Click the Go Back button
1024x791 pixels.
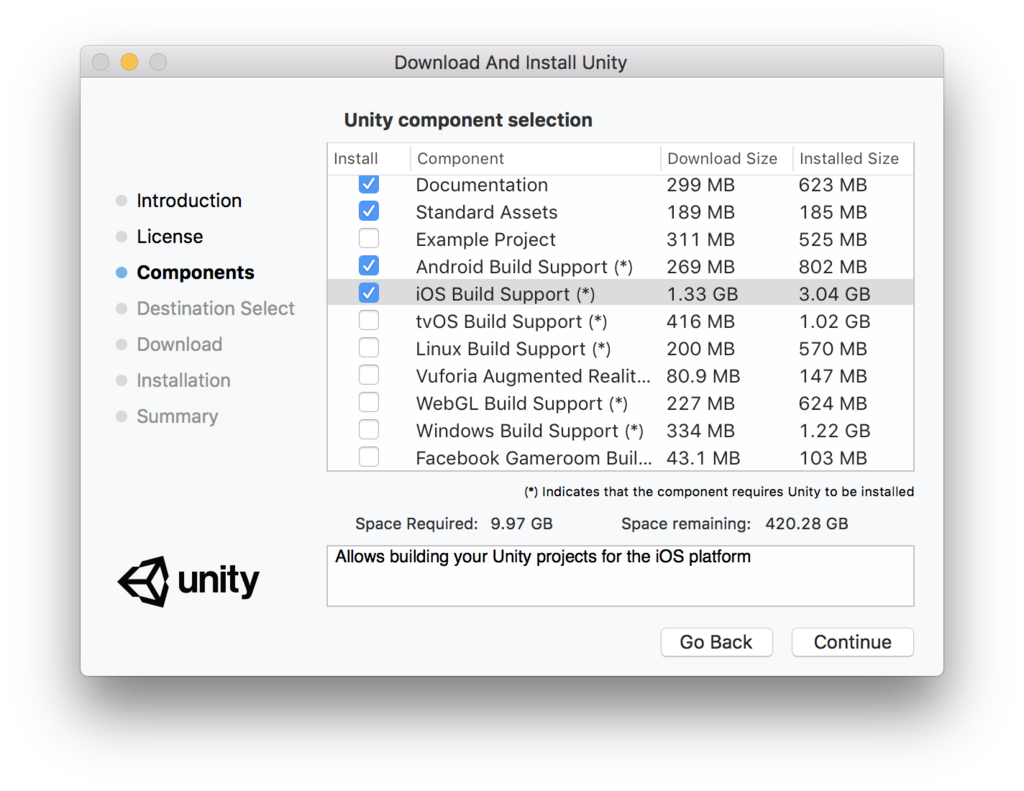(x=716, y=642)
